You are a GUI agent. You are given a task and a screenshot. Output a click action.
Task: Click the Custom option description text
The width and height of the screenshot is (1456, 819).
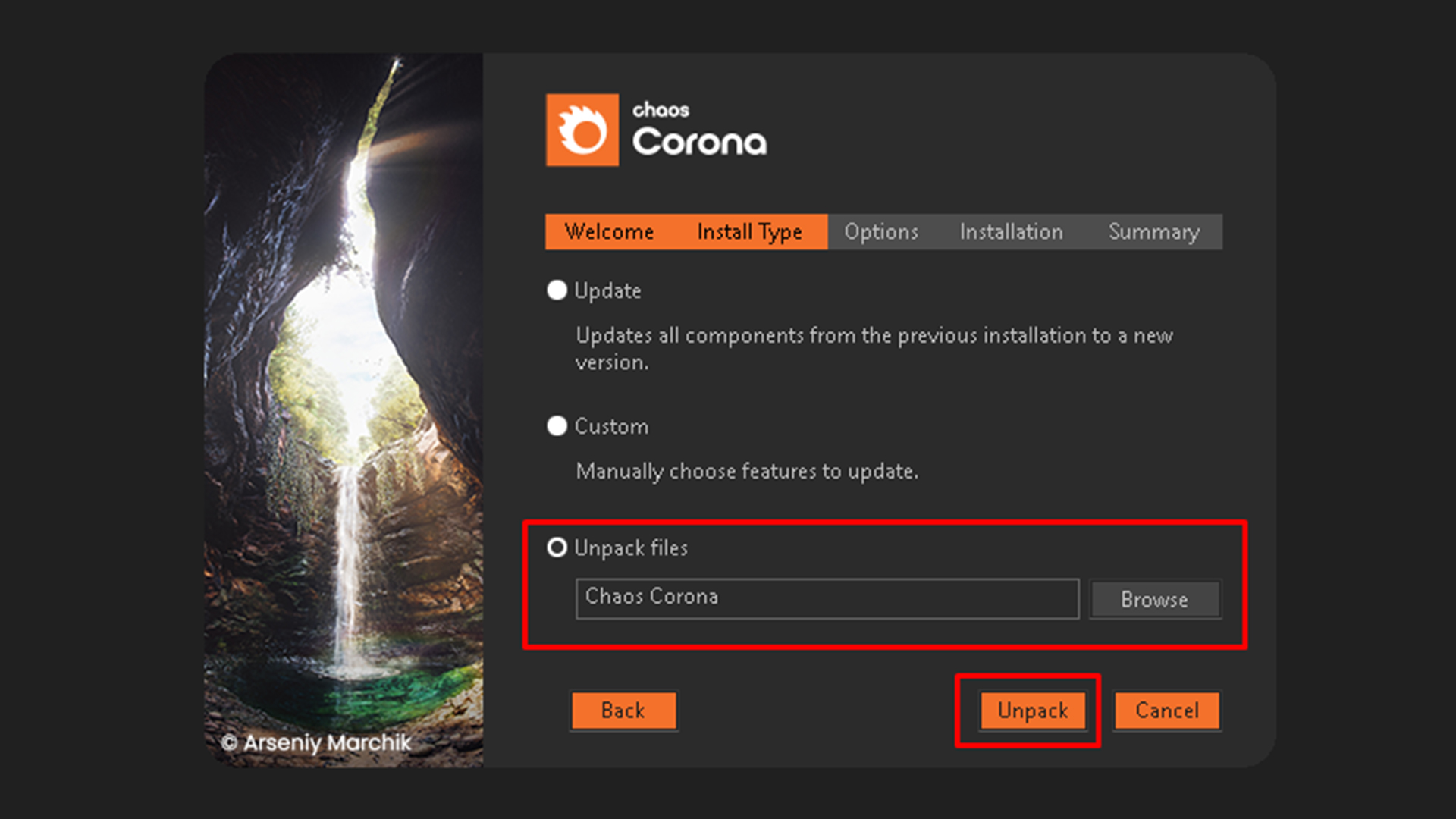click(746, 471)
